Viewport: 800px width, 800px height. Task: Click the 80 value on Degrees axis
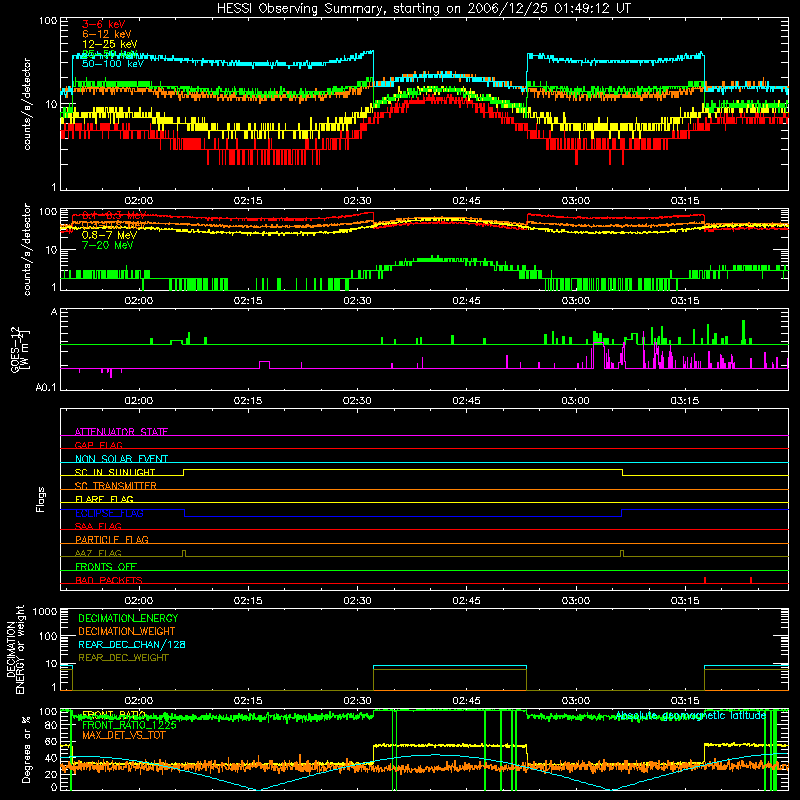click(x=51, y=725)
